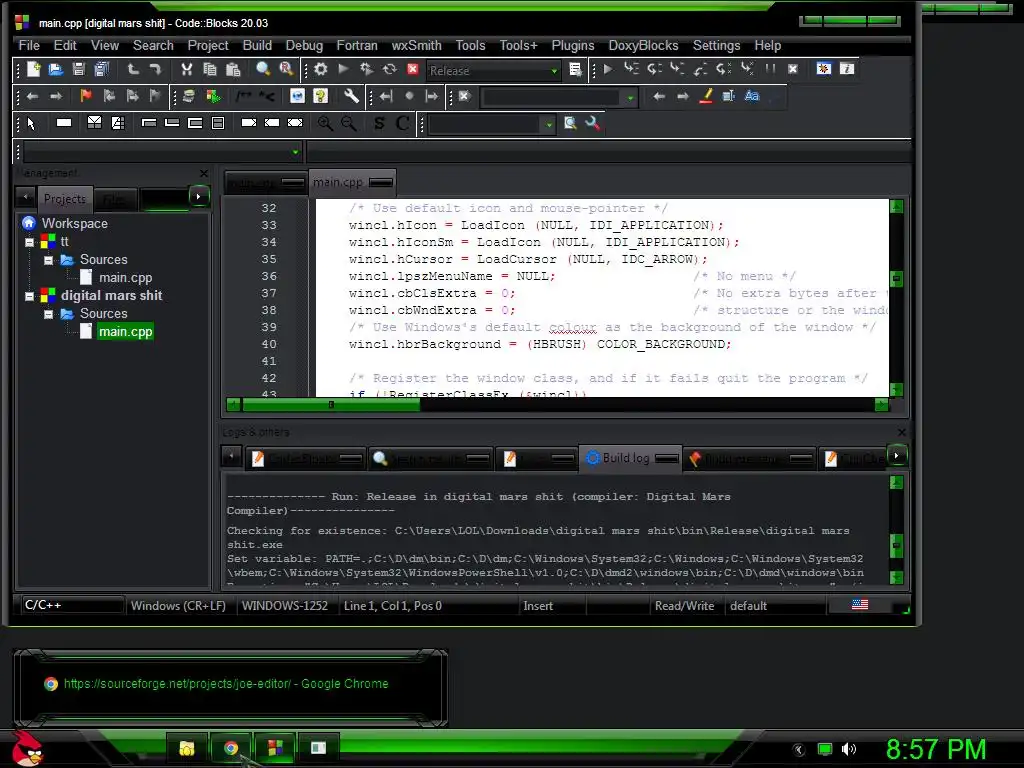Click the Open file folder icon
Screen dimensions: 1024x768
tap(56, 69)
